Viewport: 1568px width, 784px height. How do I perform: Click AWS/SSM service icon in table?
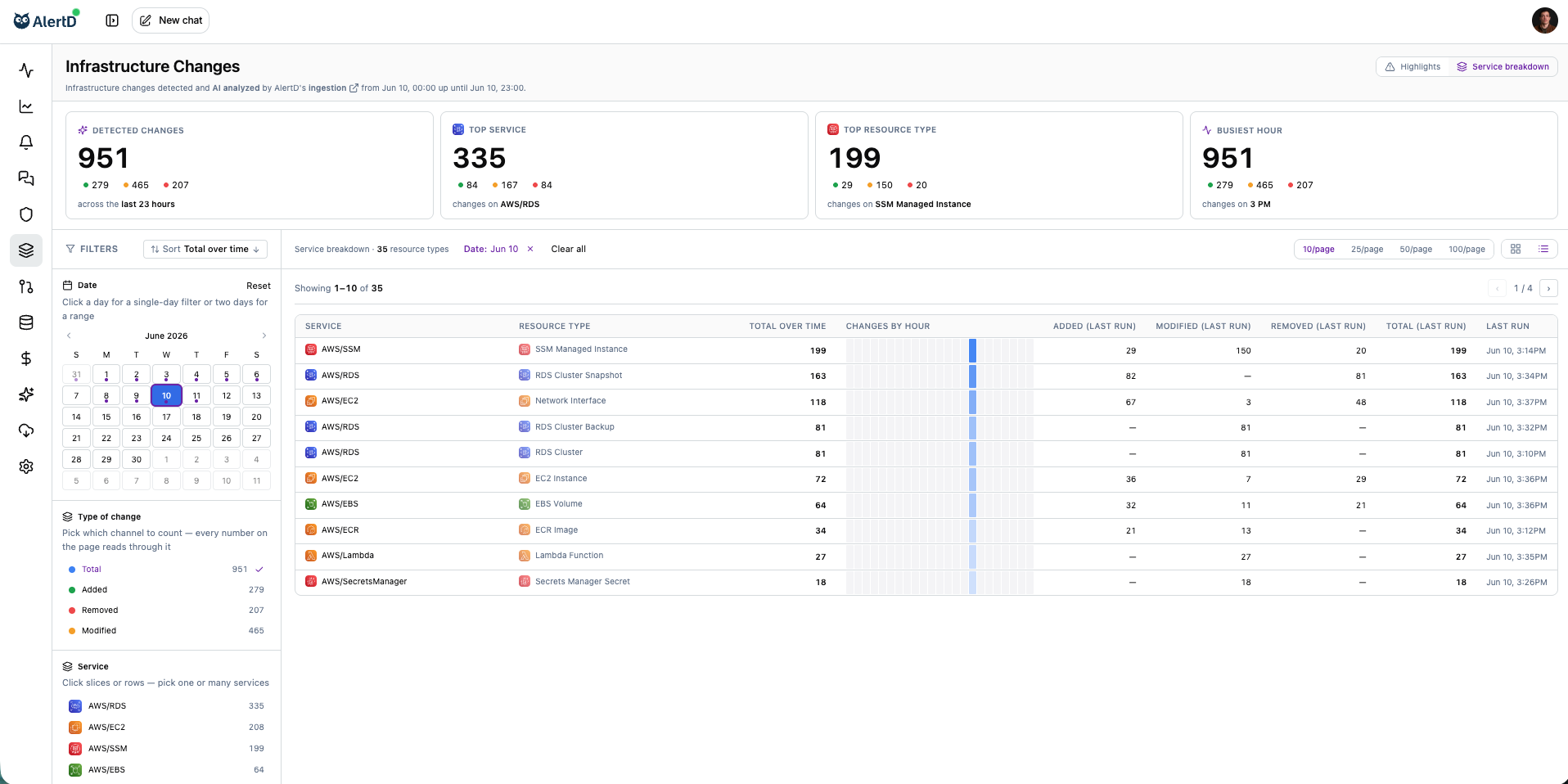click(x=311, y=349)
